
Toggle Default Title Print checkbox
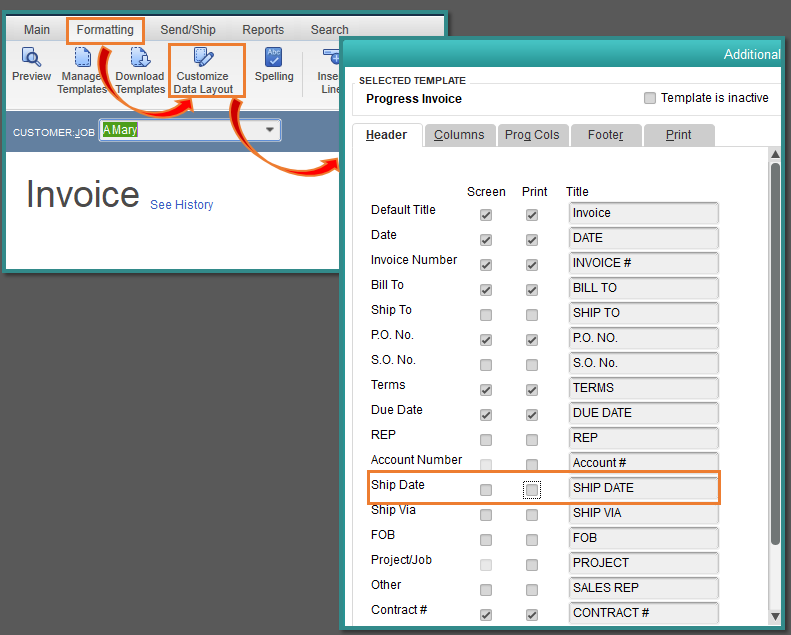[532, 215]
